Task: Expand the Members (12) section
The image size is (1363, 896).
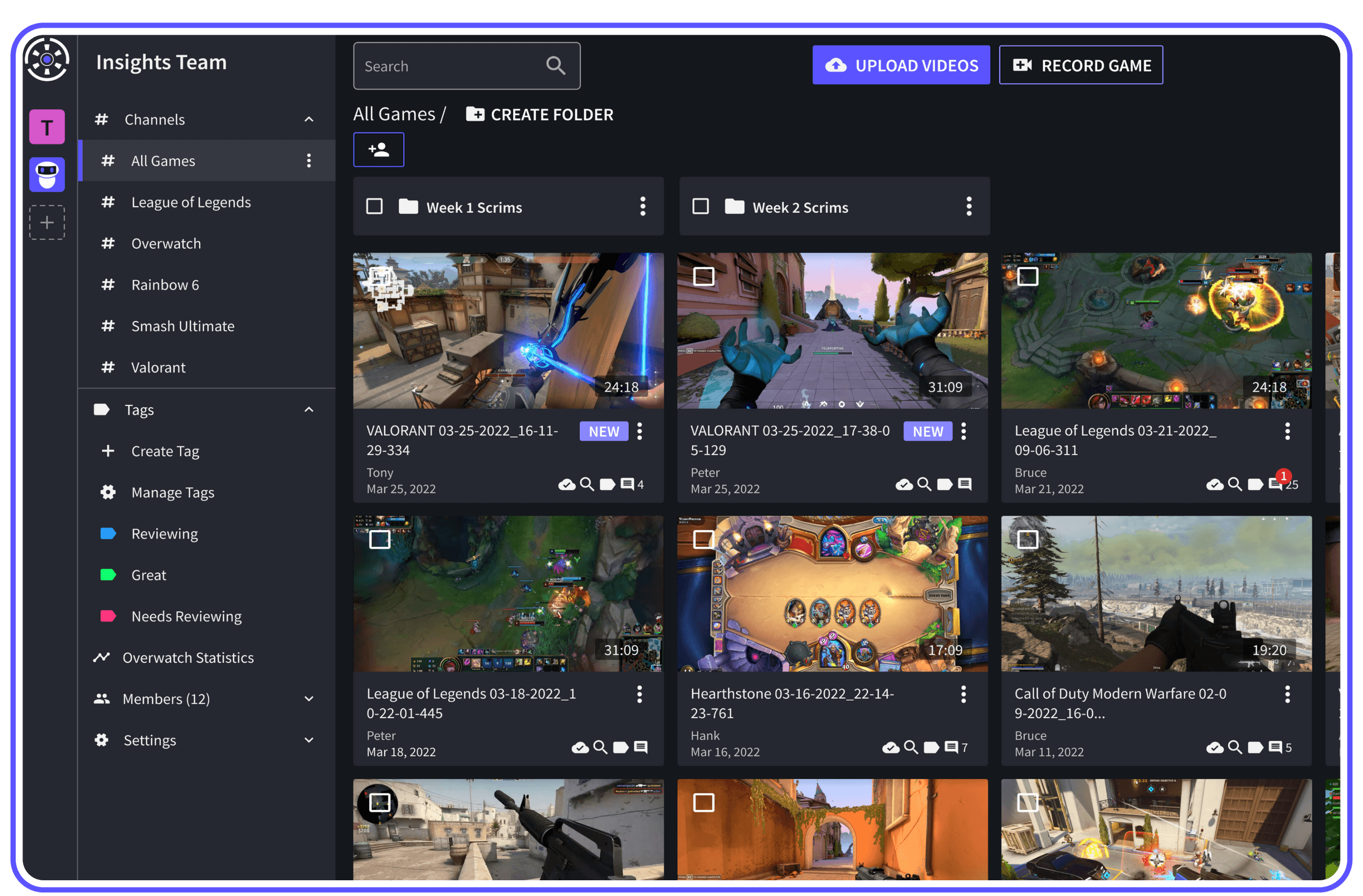Action: pyautogui.click(x=309, y=698)
